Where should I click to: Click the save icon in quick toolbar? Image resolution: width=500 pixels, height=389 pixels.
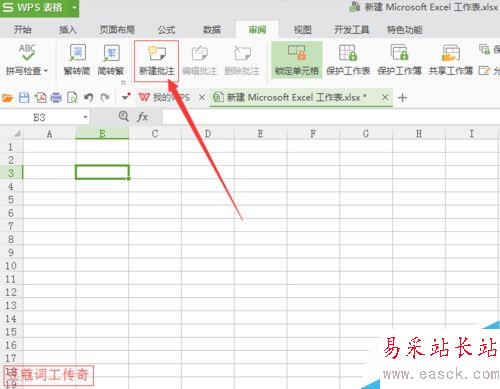click(x=24, y=98)
